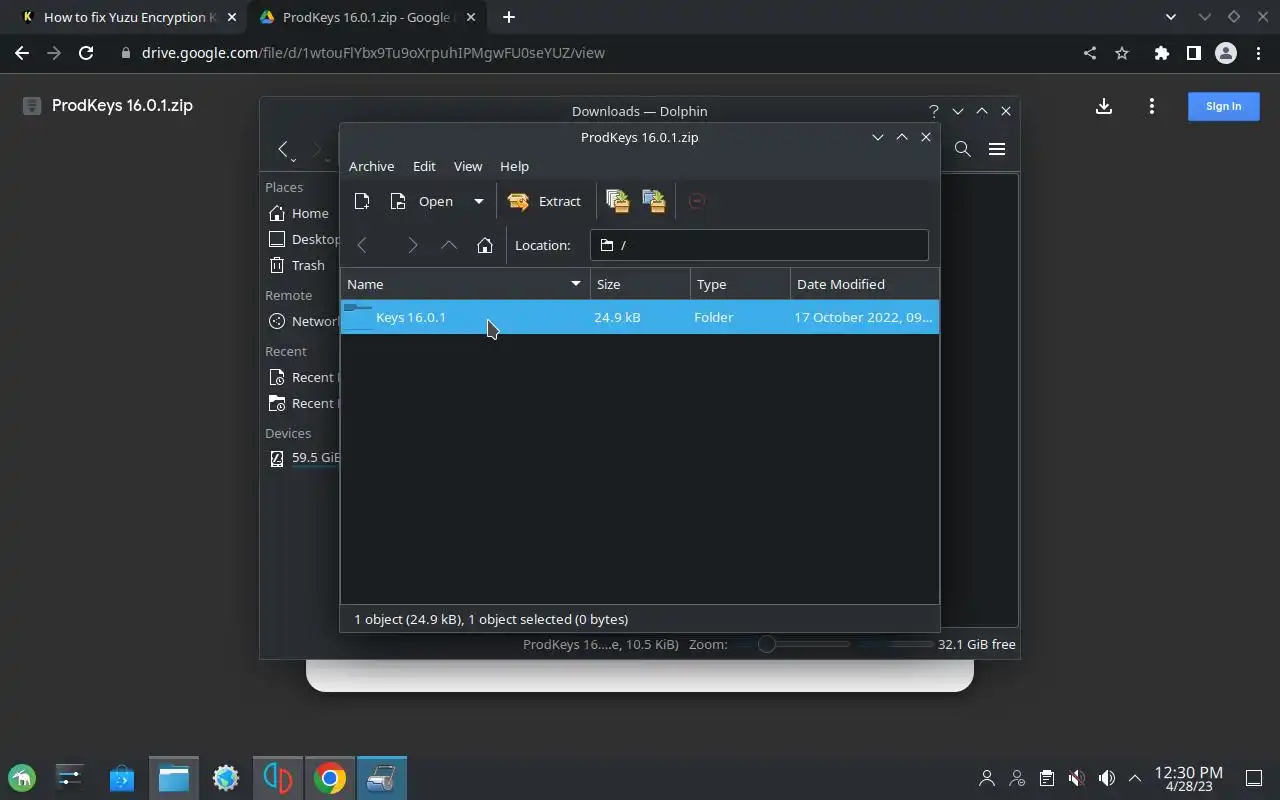Open the clock showing 12:30 PM

pos(1189,778)
